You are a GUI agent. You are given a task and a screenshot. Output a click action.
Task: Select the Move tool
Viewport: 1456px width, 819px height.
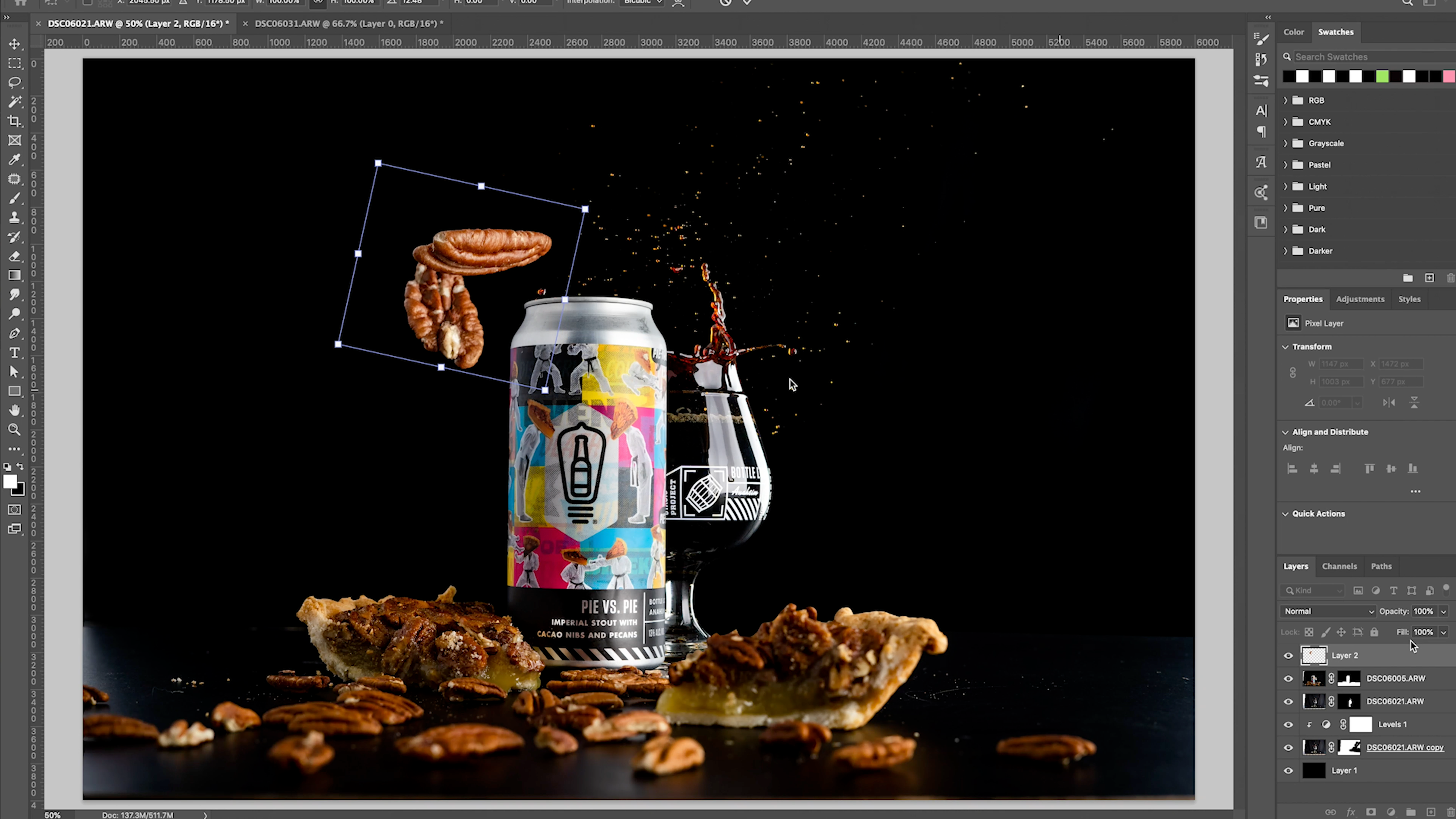point(15,44)
